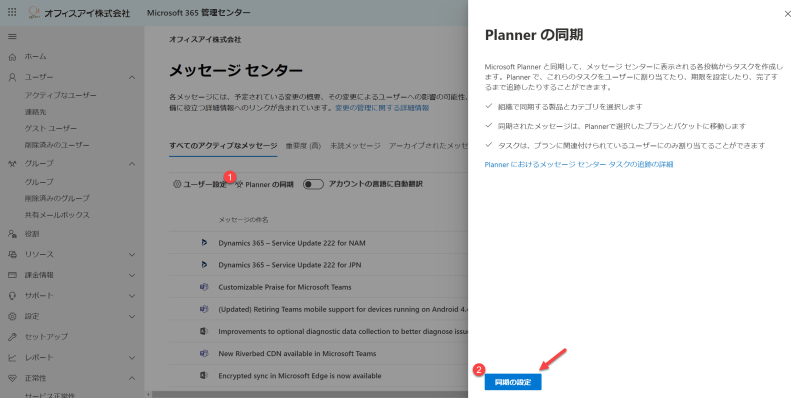Click the ホーム home icon
The width and height of the screenshot is (800, 398).
(x=13, y=57)
